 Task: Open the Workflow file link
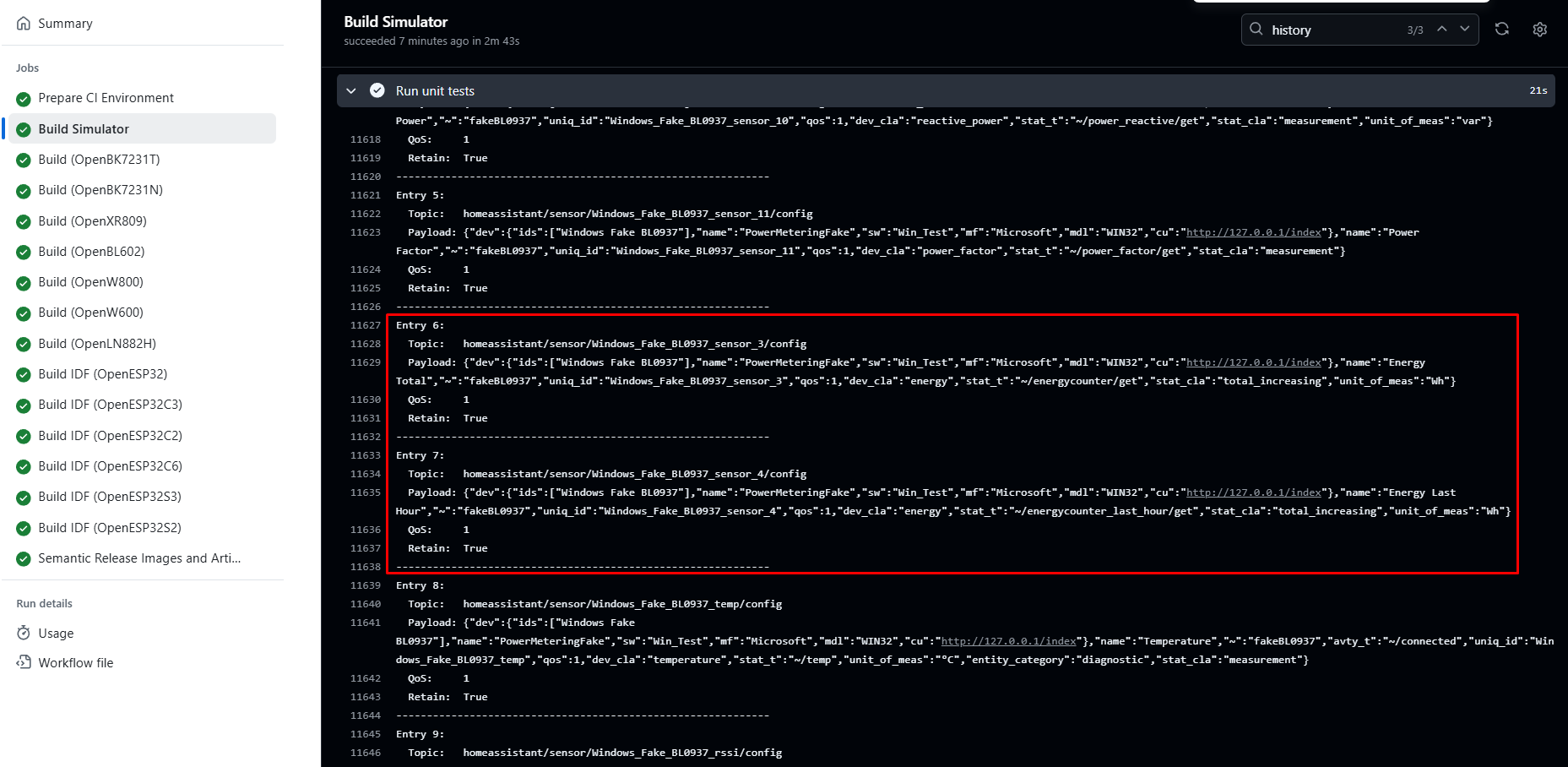tap(76, 663)
